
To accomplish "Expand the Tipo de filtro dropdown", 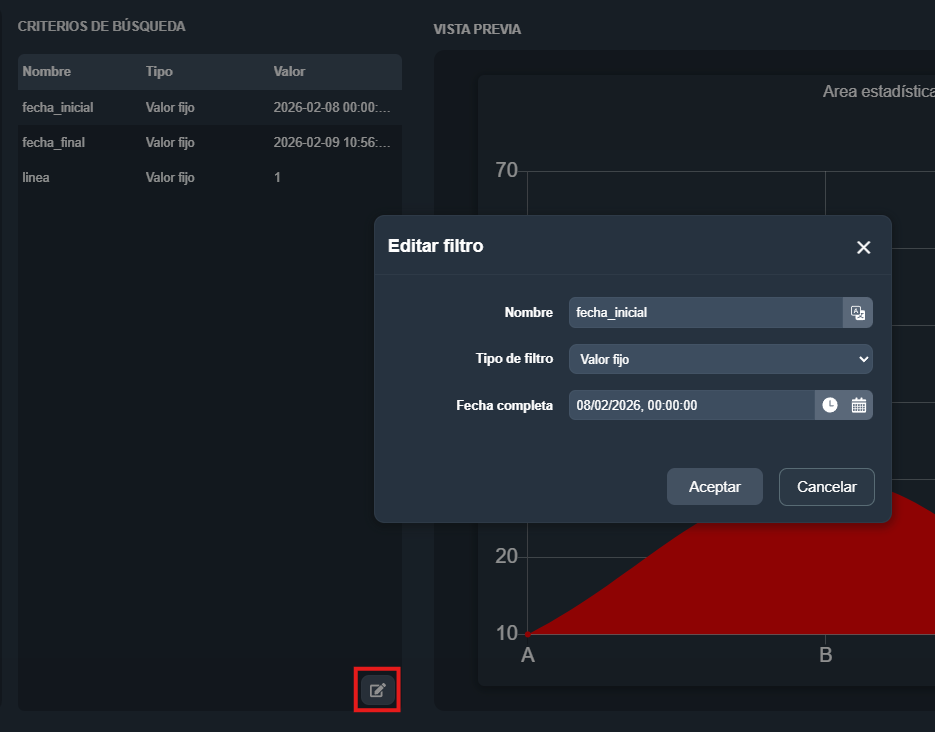I will point(720,359).
